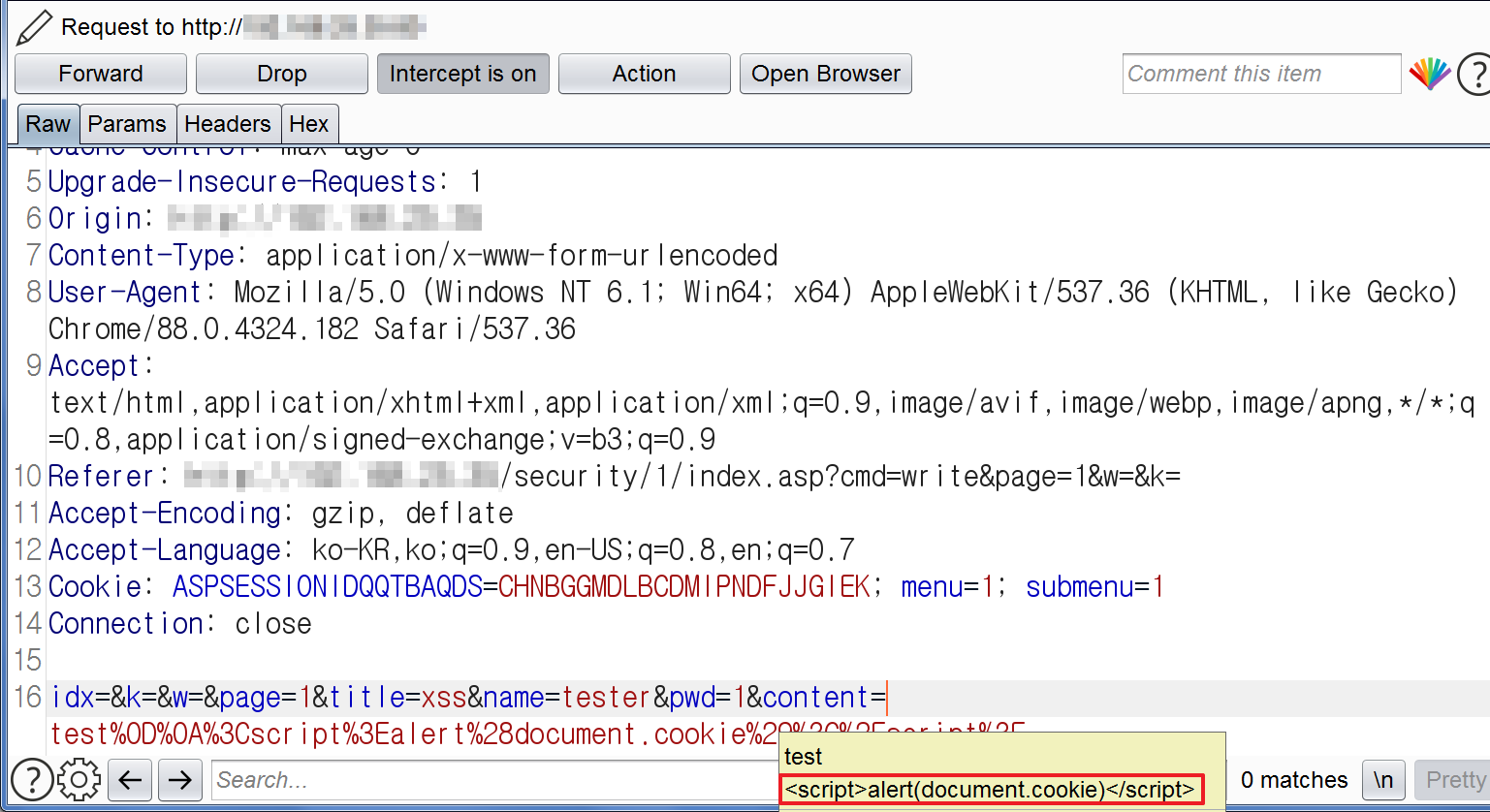Click the pencil edit icon beside Request
1490x812 pixels.
34,27
